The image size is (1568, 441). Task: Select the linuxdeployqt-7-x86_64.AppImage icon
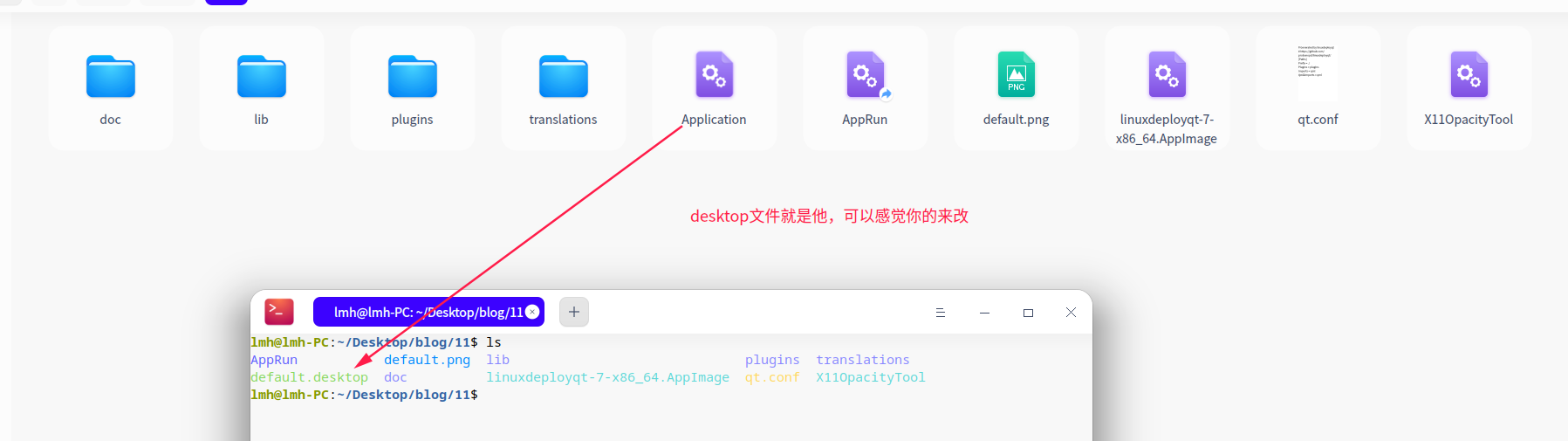pyautogui.click(x=1167, y=74)
